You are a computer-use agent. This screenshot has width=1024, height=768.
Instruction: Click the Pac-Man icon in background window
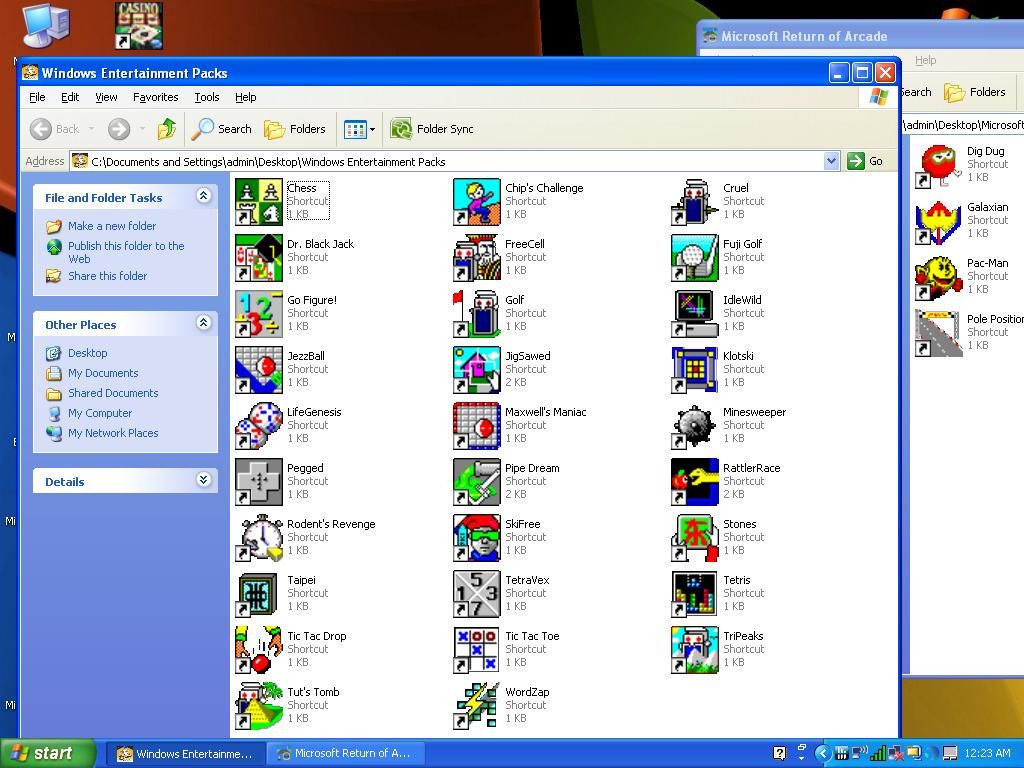[x=938, y=277]
